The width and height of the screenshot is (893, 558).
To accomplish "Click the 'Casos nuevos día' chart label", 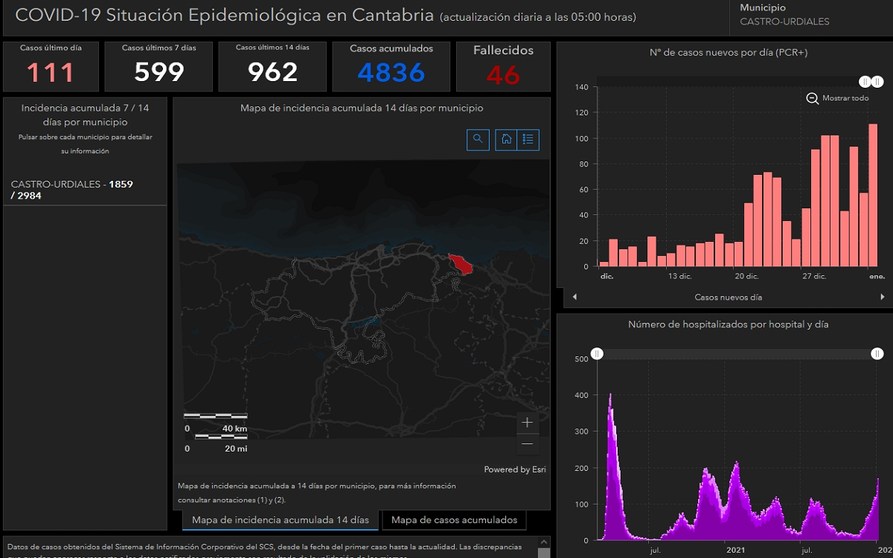I will coord(728,297).
